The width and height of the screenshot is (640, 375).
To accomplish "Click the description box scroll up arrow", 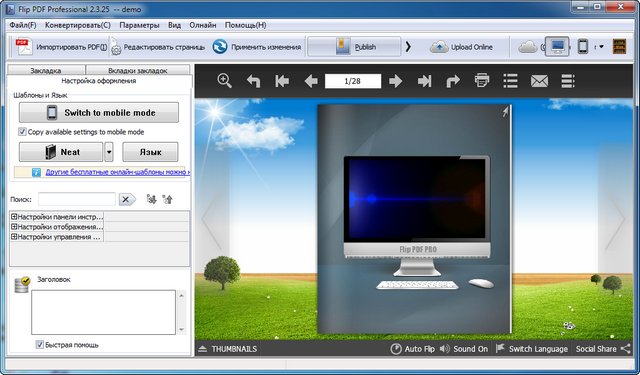I will [x=181, y=295].
